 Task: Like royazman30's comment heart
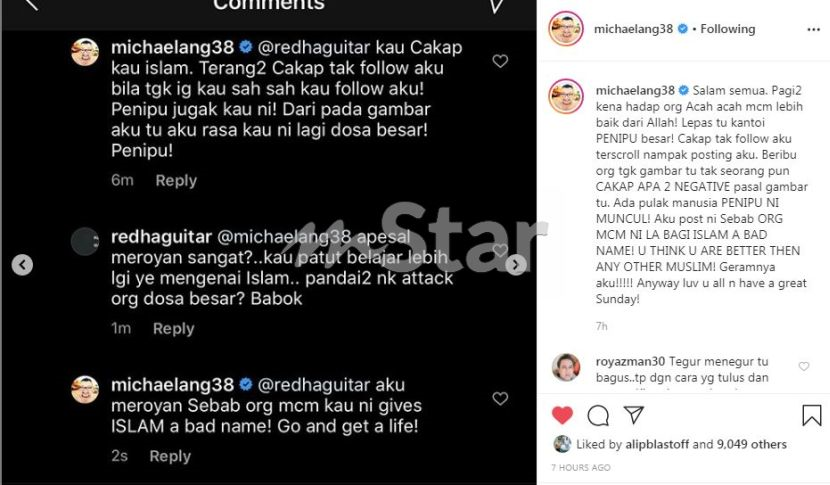coord(804,367)
